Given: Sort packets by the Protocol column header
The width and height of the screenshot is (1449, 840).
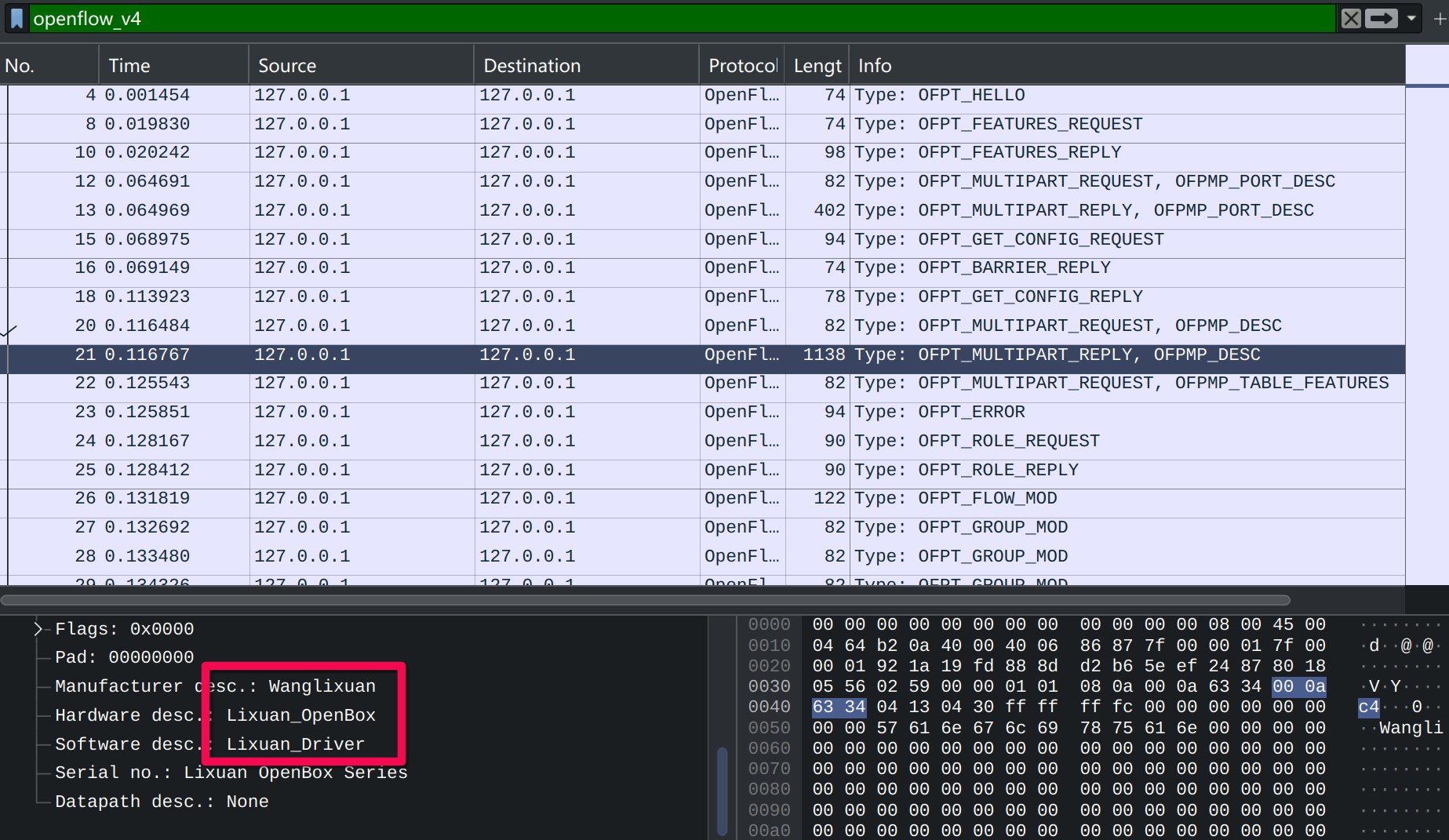Looking at the screenshot, I should [741, 66].
